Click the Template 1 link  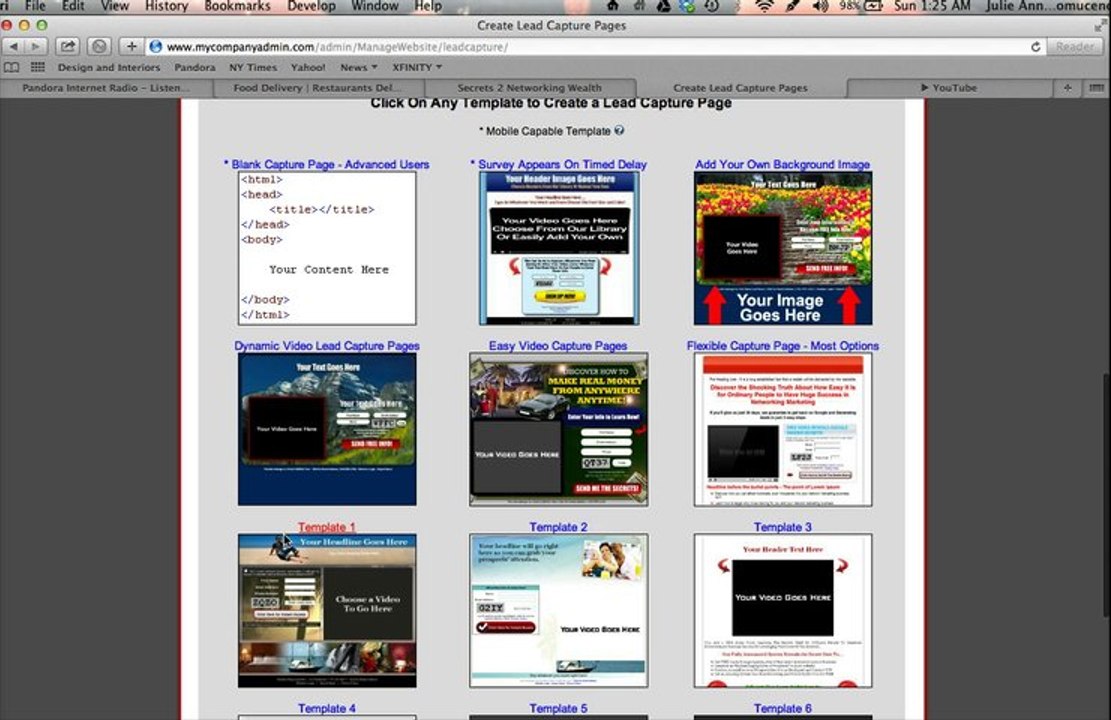click(327, 527)
